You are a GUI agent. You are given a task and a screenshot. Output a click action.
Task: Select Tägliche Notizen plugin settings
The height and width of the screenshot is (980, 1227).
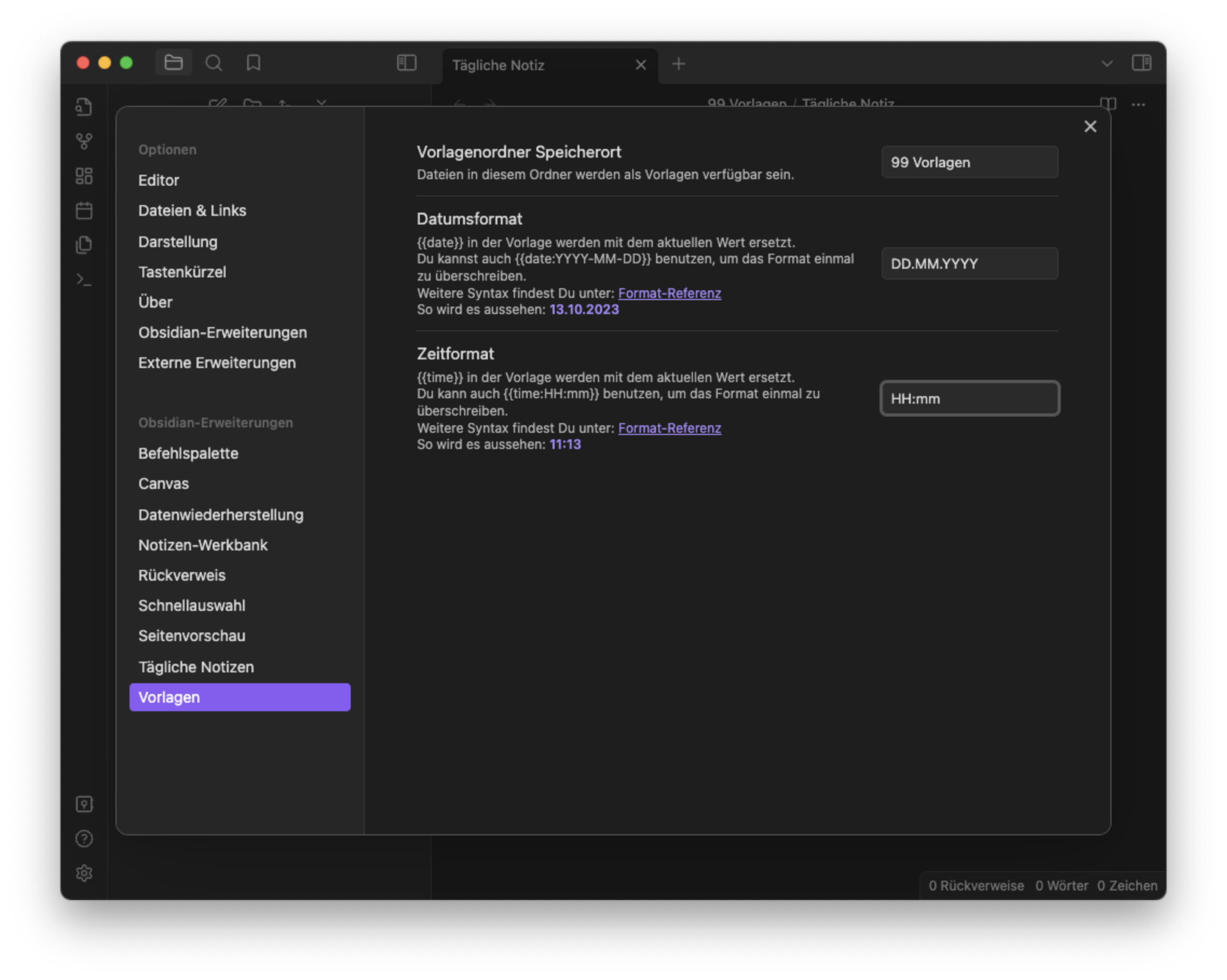[x=240, y=666]
